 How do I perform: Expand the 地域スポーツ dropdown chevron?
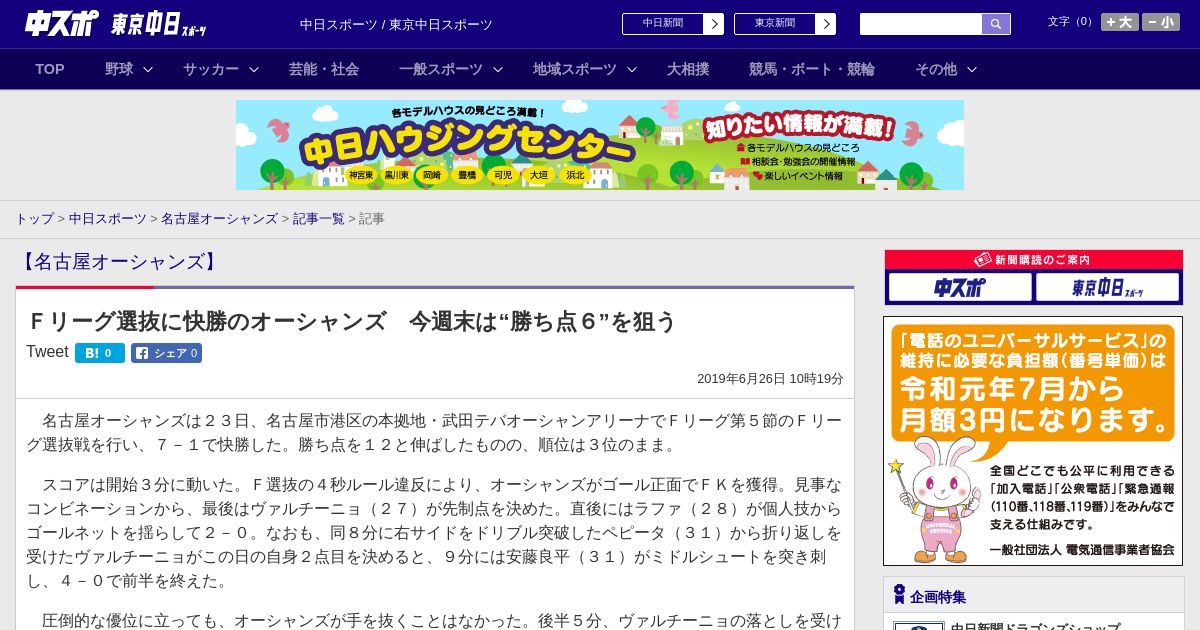click(632, 69)
